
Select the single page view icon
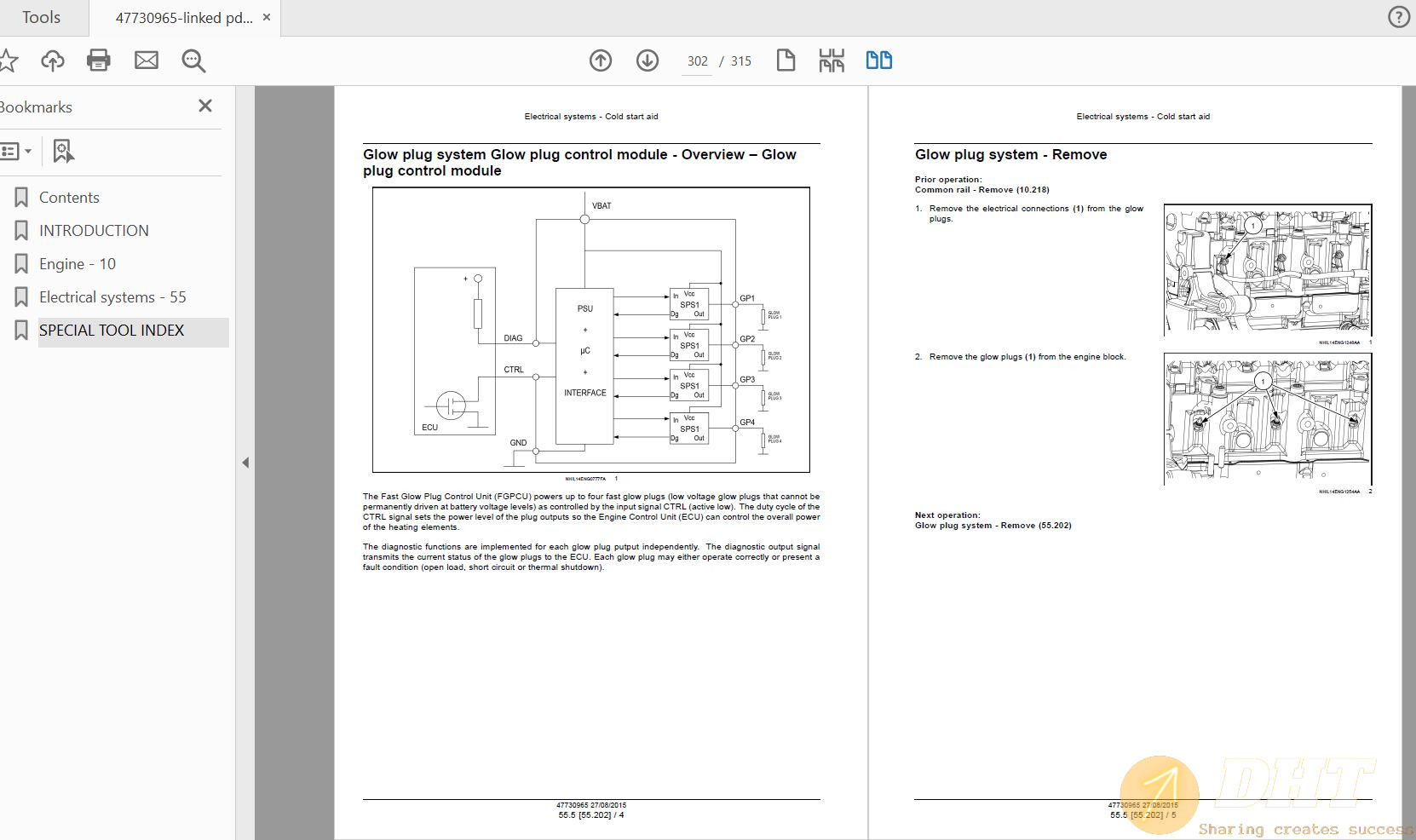pos(786,60)
